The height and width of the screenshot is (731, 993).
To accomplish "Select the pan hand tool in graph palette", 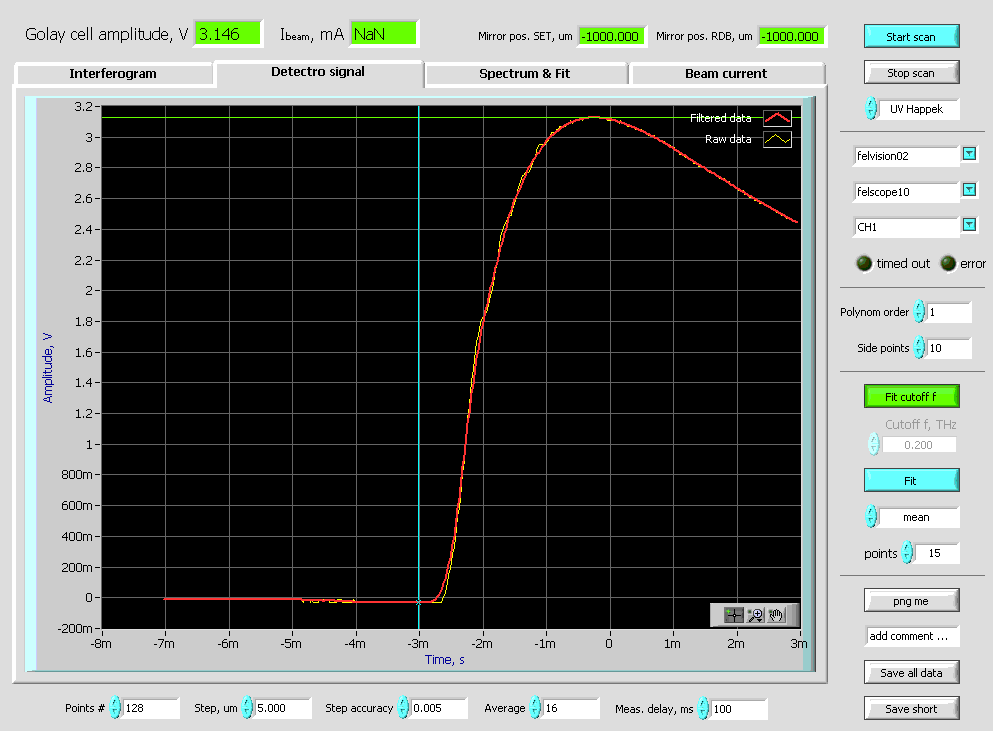I will [x=776, y=614].
